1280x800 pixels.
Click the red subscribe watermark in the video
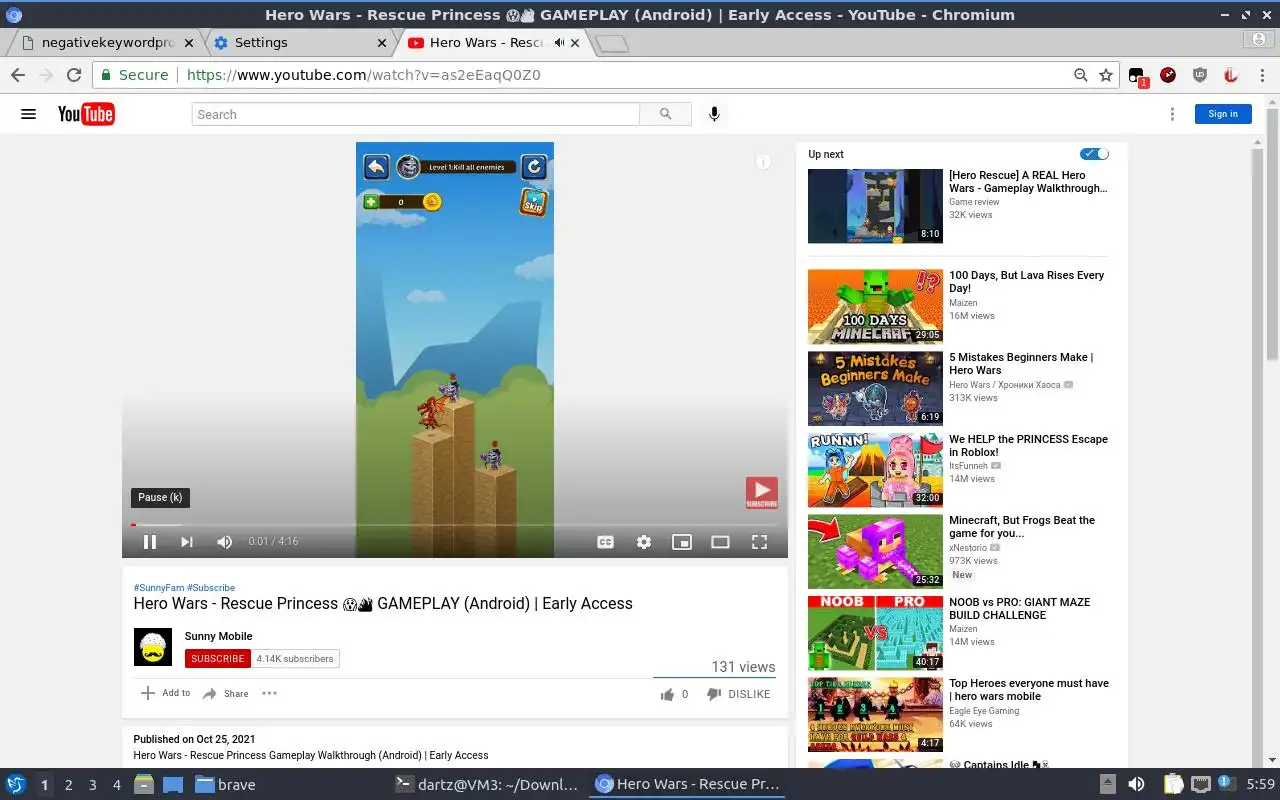click(x=761, y=493)
